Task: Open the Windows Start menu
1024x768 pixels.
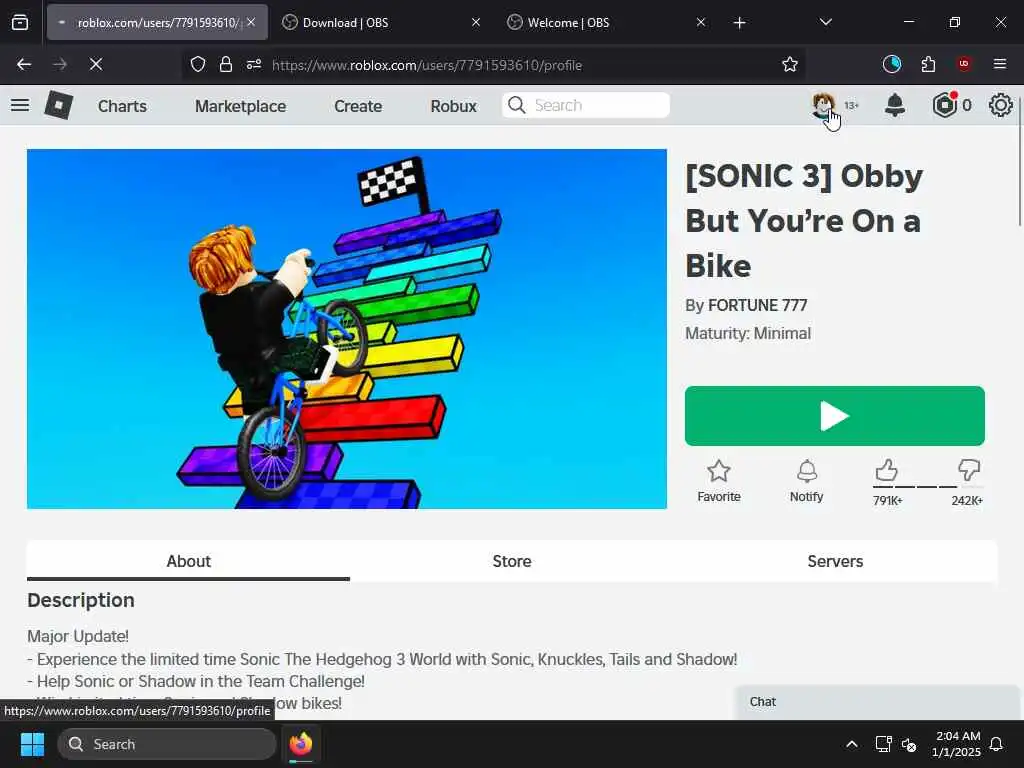Action: pos(32,744)
